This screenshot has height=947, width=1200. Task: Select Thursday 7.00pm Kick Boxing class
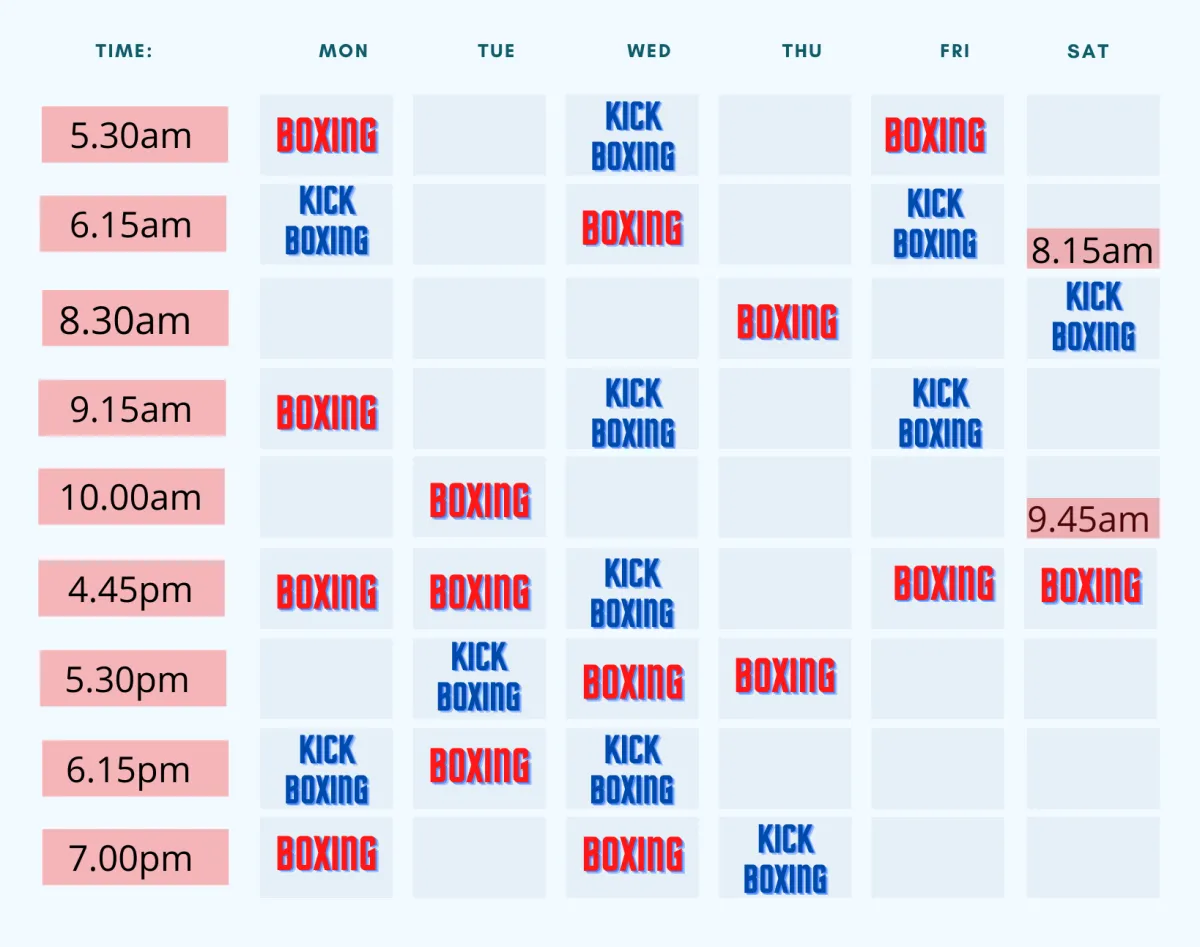(785, 857)
